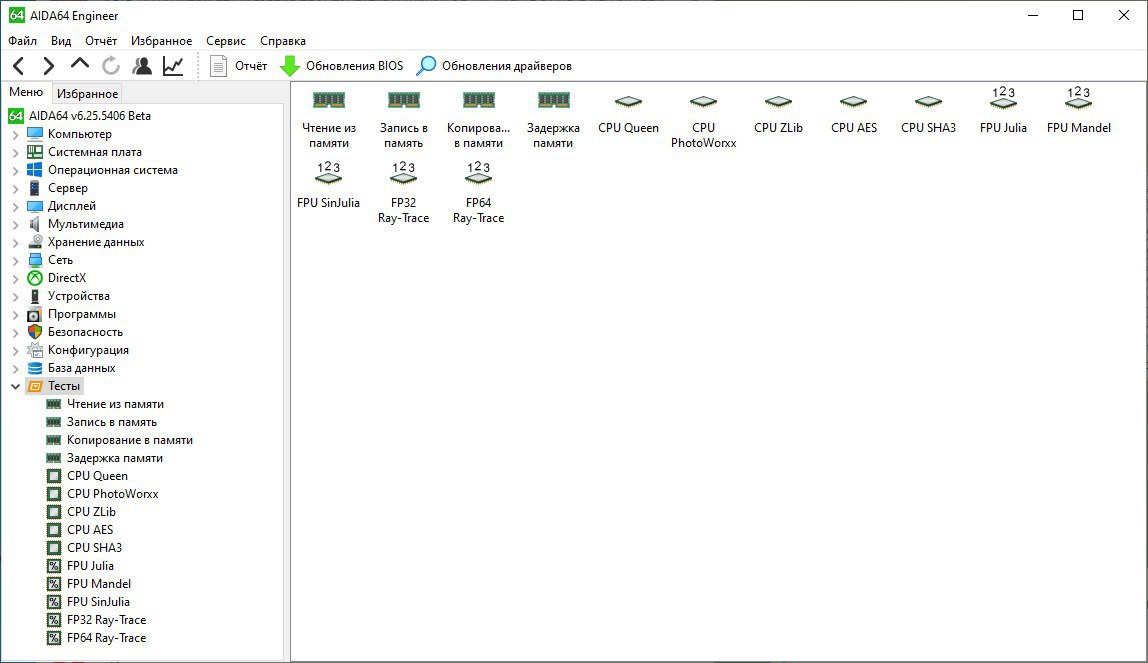The image size is (1148, 663).
Task: Open the CPU Queen icon in main pane
Action: click(628, 114)
